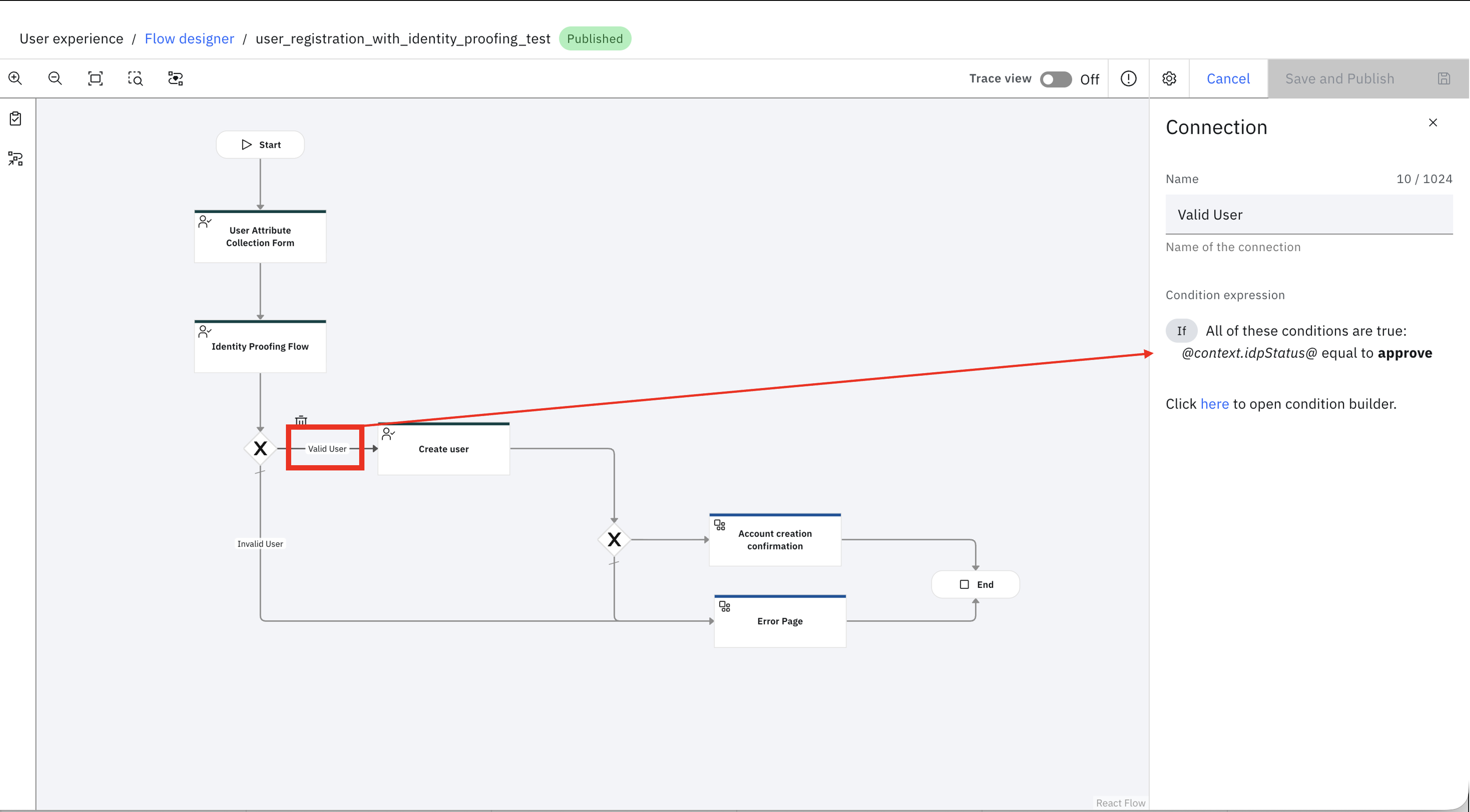Click page icon on Account creation node
This screenshot has width=1470, height=812.
pyautogui.click(x=720, y=525)
